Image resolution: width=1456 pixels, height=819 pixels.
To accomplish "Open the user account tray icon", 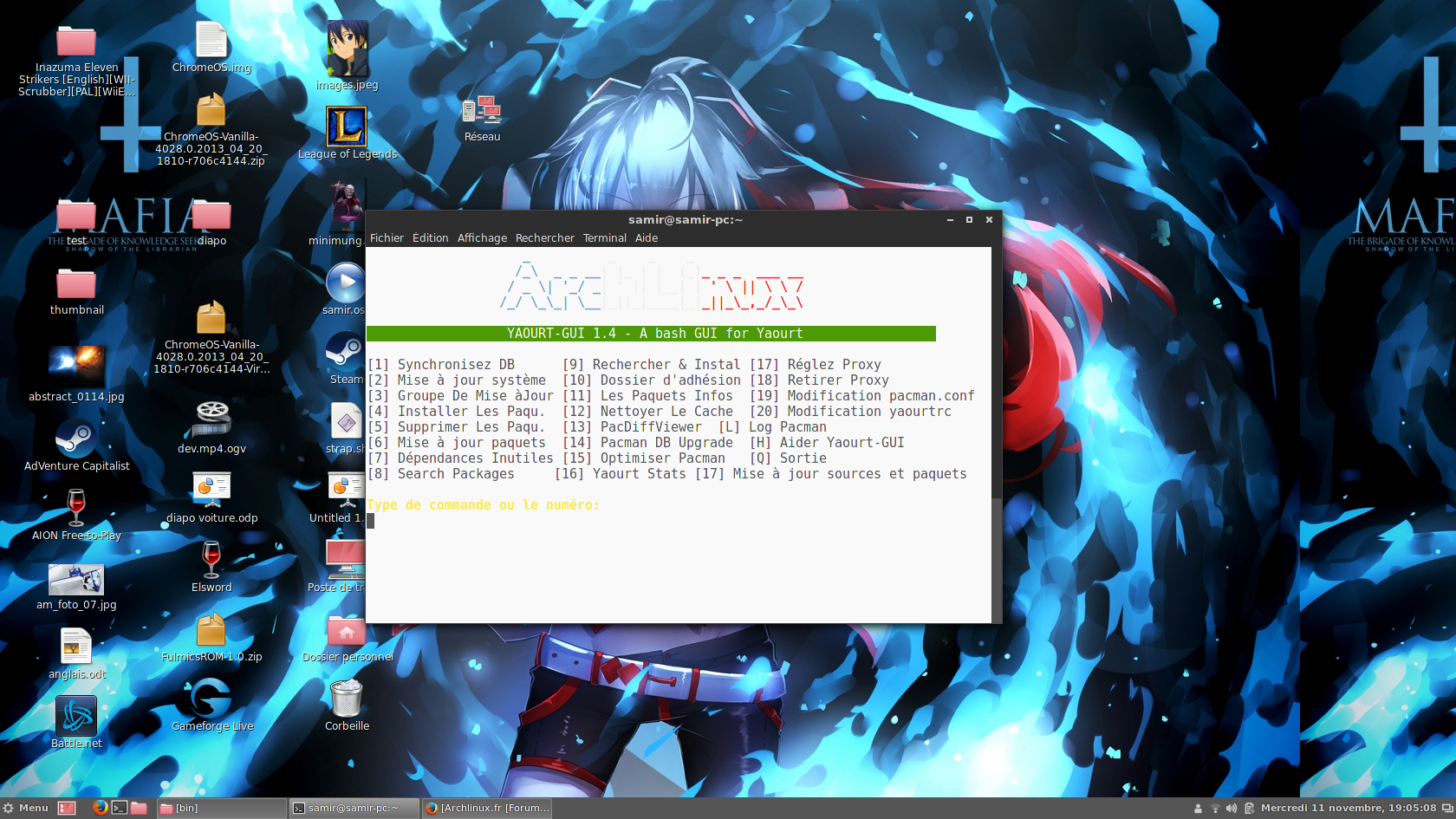I will pos(1199,808).
